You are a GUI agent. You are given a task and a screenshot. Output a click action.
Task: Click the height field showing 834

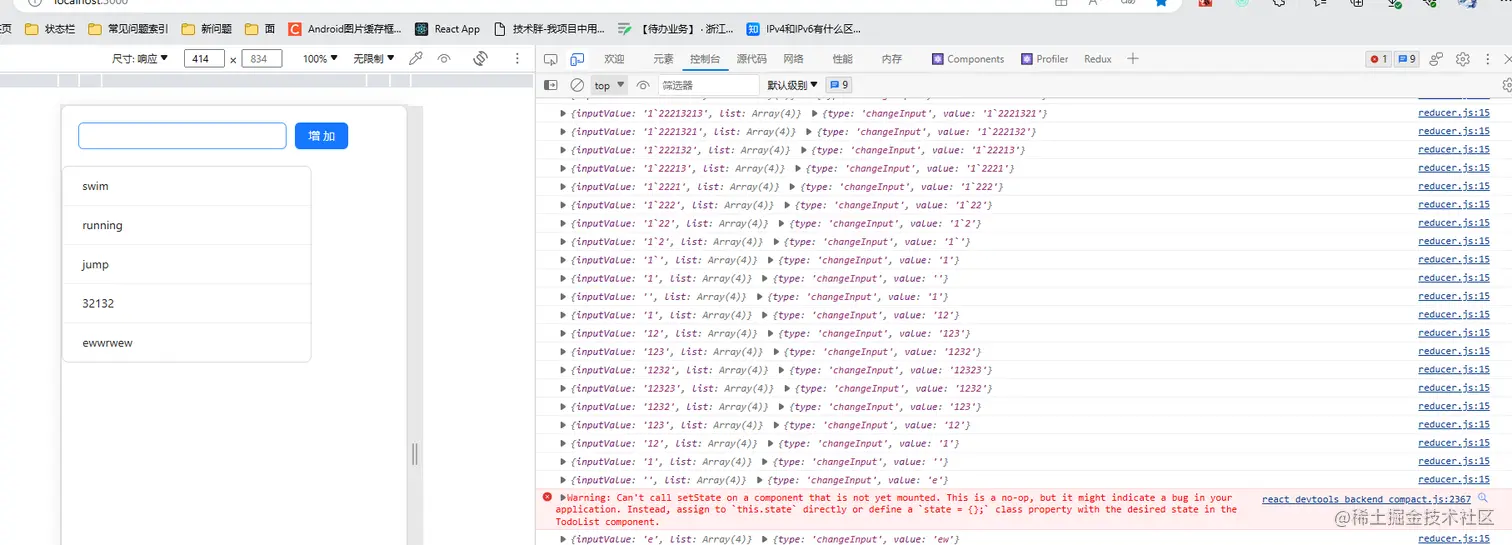click(x=262, y=59)
